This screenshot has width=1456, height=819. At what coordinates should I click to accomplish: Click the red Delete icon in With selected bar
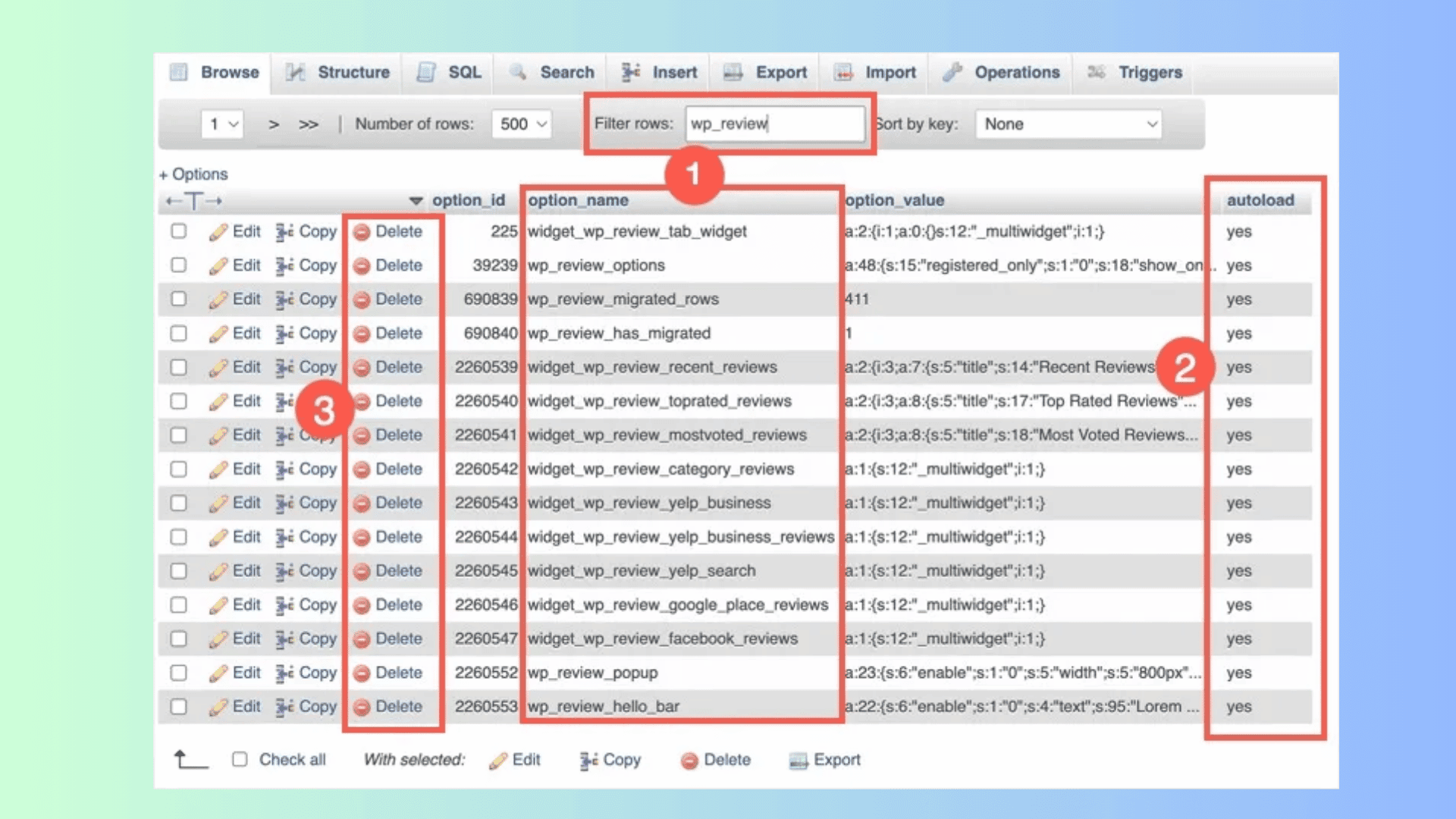pyautogui.click(x=689, y=761)
